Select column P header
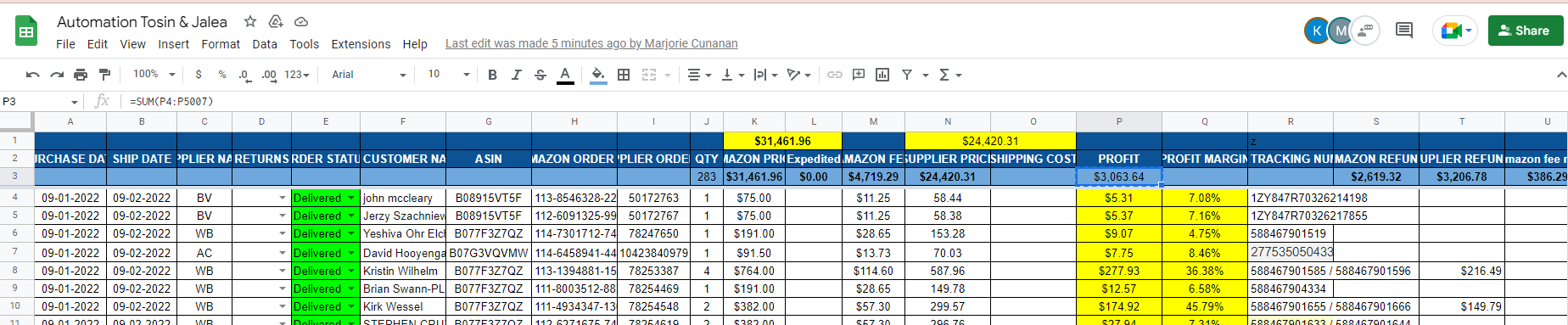The height and width of the screenshot is (325, 1568). 1119,121
